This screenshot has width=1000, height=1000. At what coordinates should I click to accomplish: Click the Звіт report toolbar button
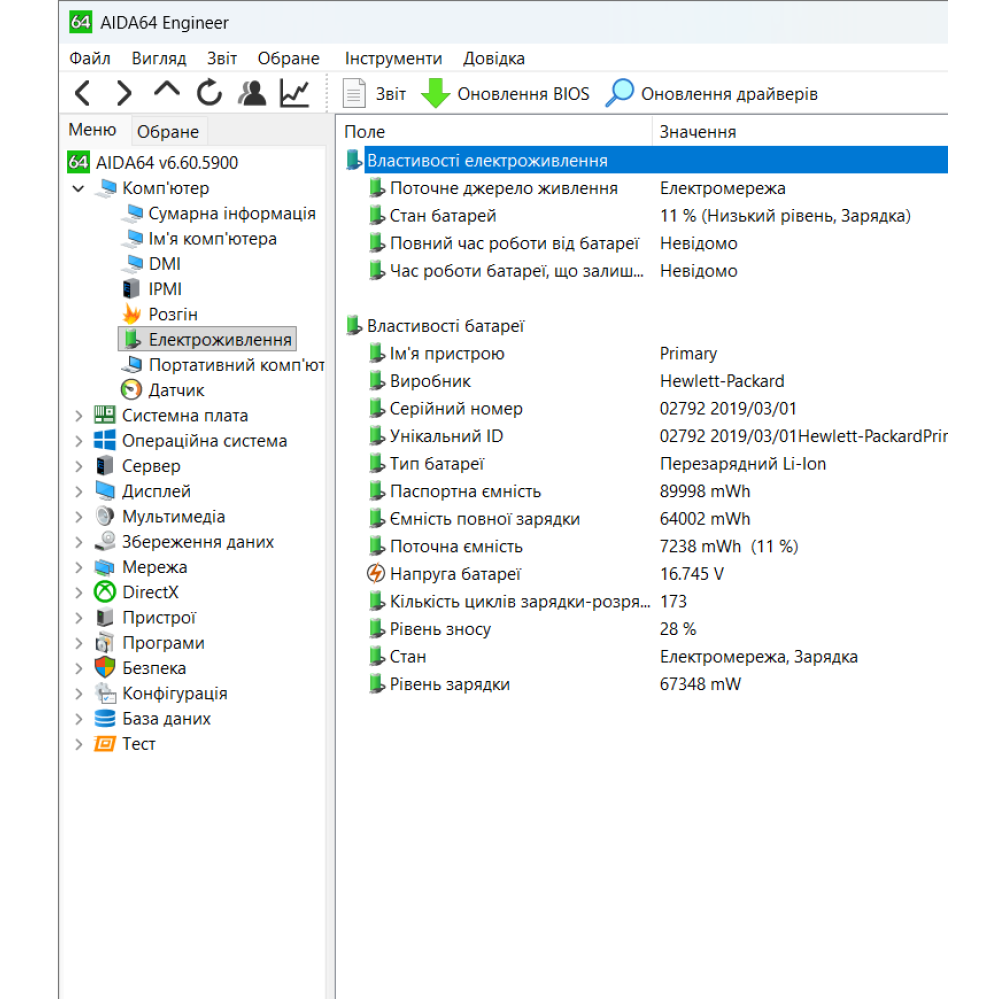(x=374, y=94)
